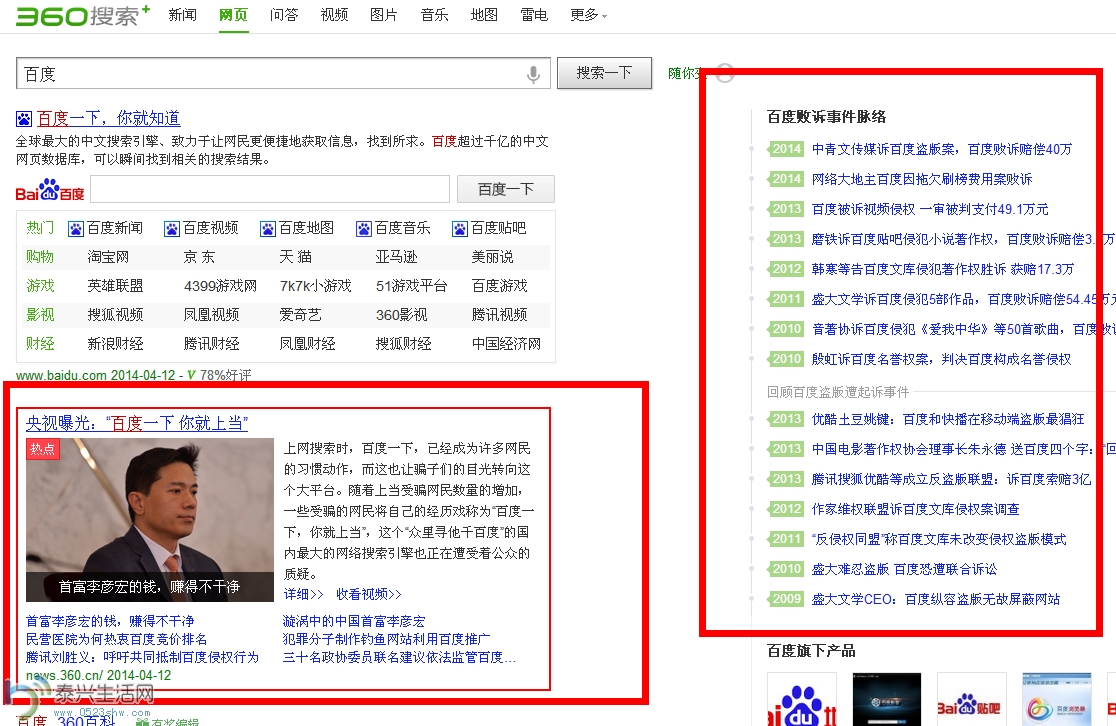
Task: Click the paw icon next to 百度新闻
Action: click(76, 228)
